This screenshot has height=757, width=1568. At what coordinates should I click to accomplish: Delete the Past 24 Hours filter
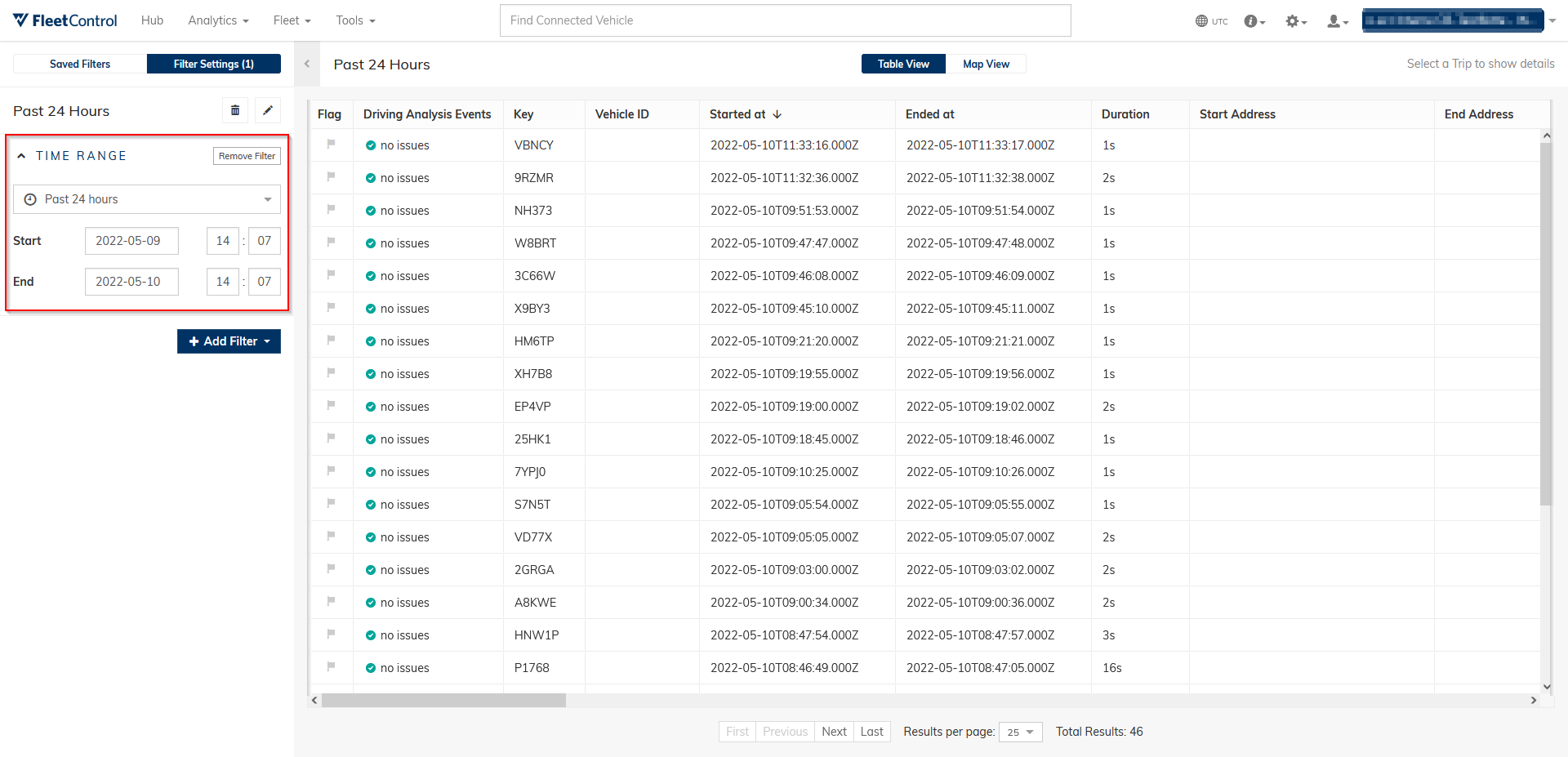(235, 110)
